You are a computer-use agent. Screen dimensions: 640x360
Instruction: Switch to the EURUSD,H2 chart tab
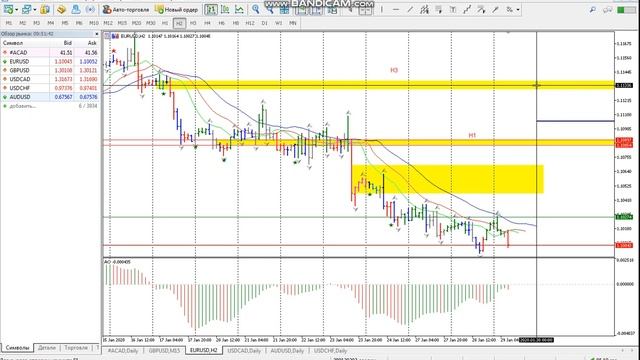(x=204, y=351)
